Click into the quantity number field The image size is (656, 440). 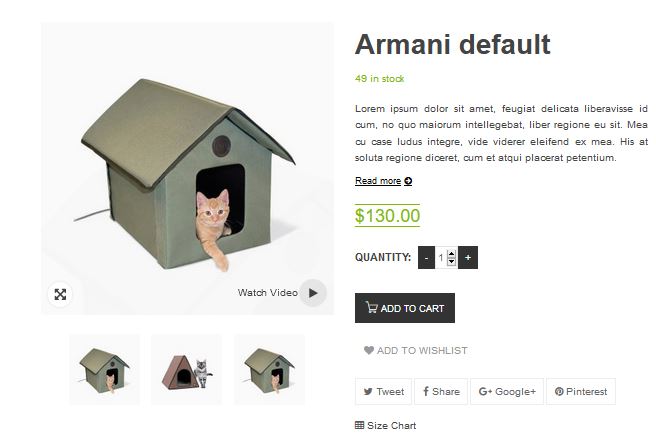tap(441, 258)
